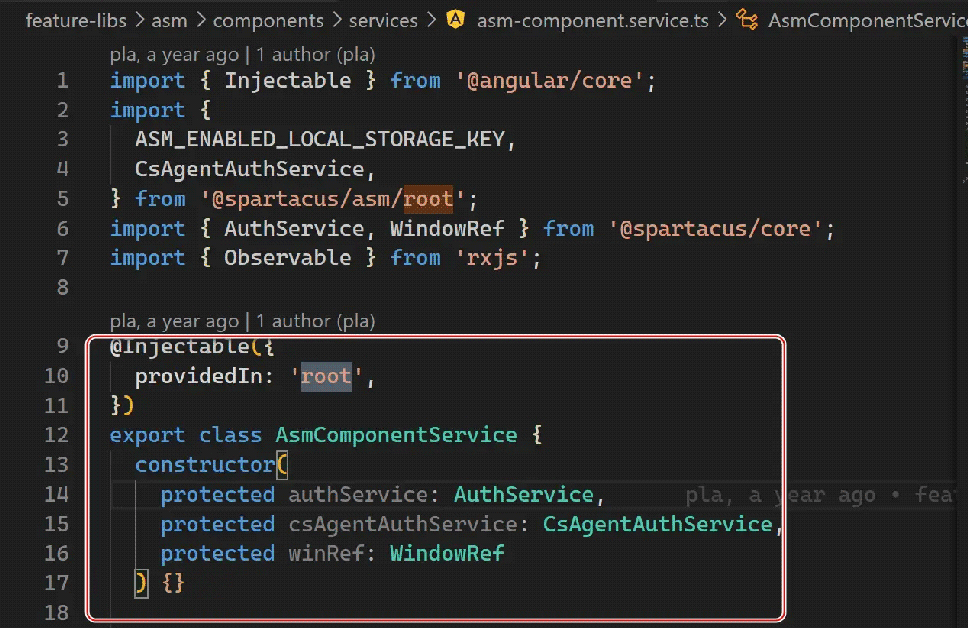Click the class symbol icon in breadcrumb
This screenshot has height=628, width=968.
[x=746, y=20]
